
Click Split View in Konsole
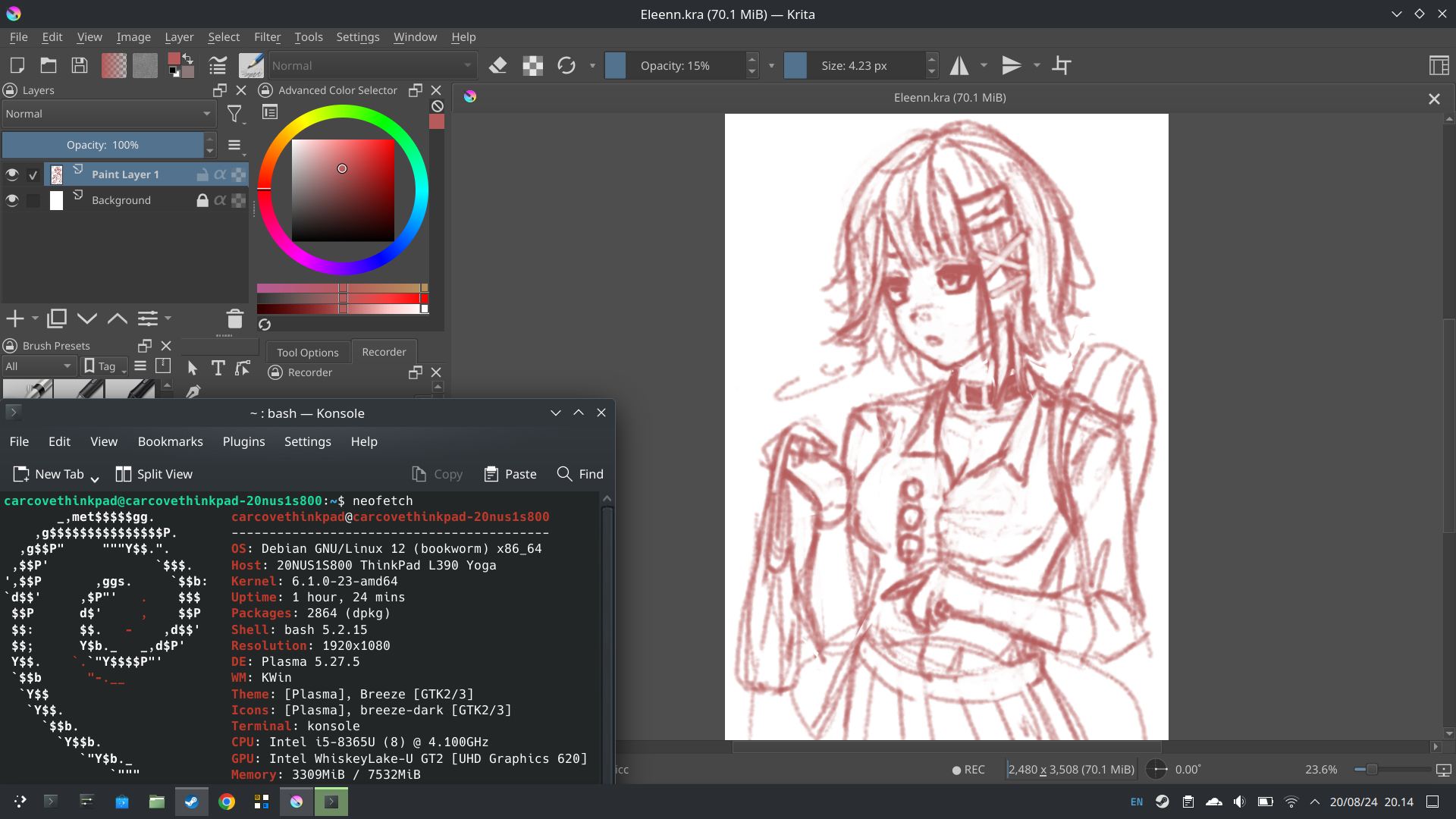[x=154, y=474]
